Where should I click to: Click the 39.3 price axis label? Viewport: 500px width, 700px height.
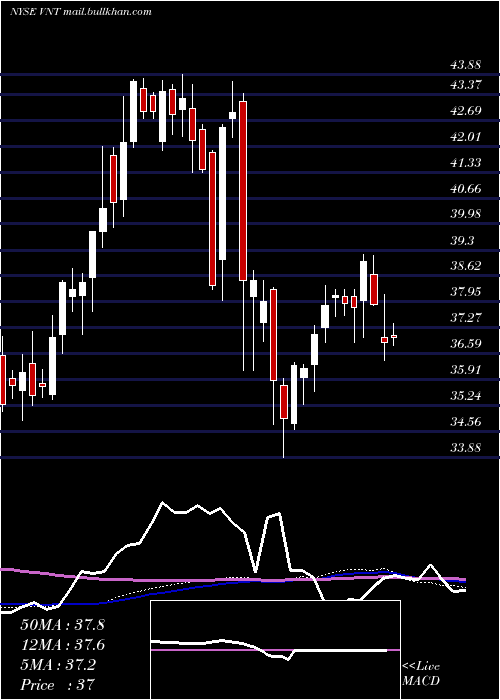[x=462, y=241]
